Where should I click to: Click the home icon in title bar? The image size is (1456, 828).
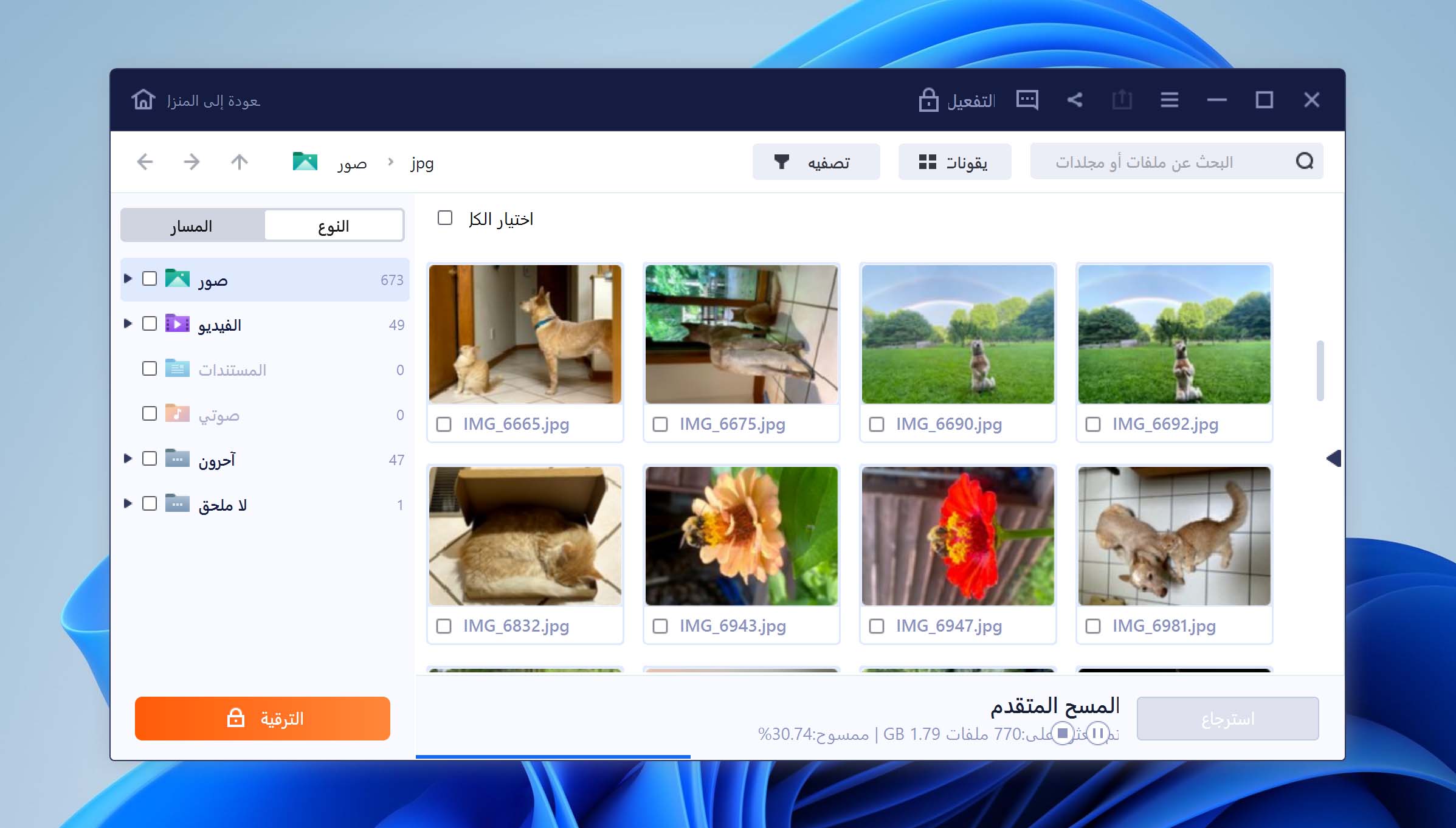[x=143, y=99]
